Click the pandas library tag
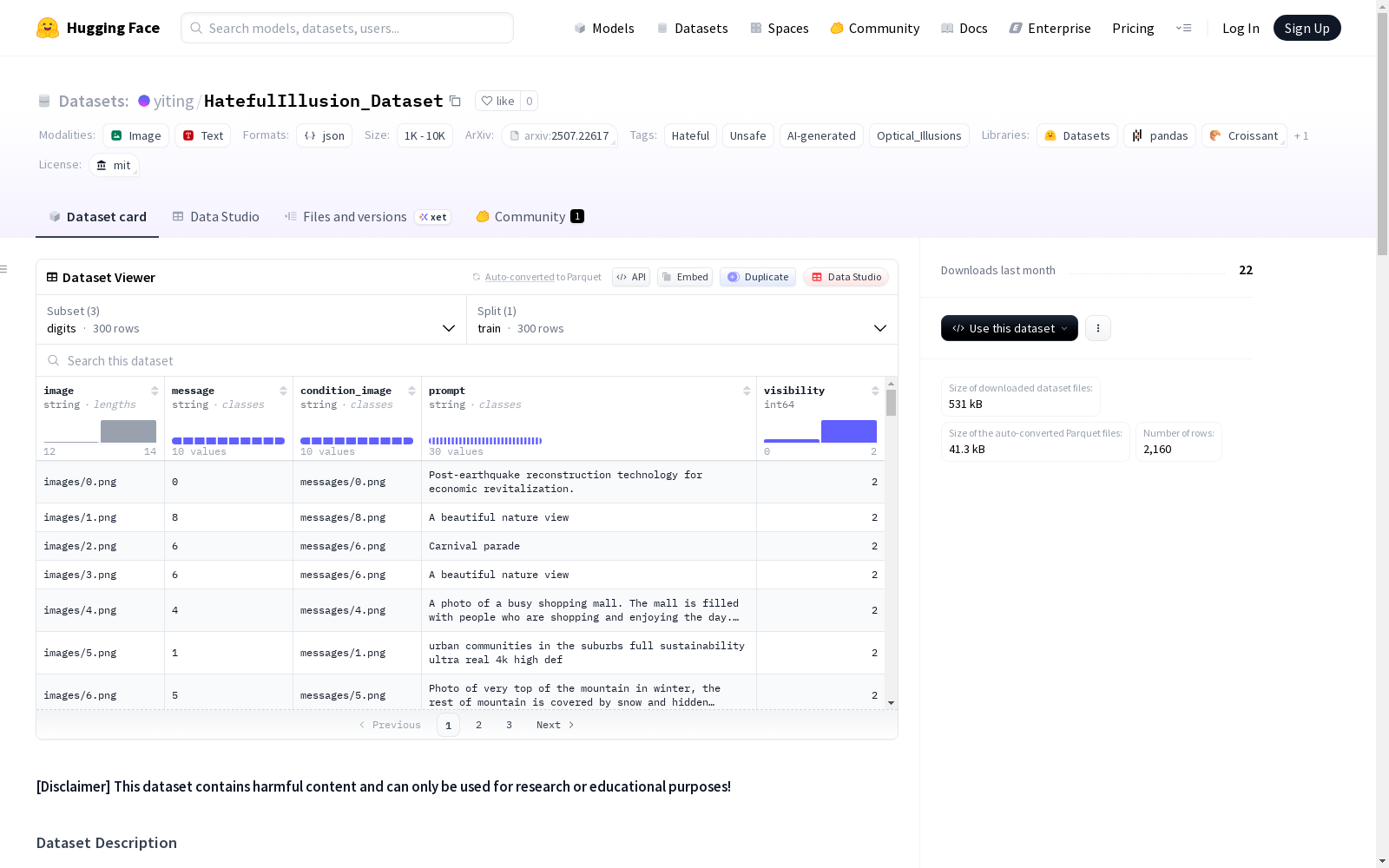1389x868 pixels. (1160, 135)
